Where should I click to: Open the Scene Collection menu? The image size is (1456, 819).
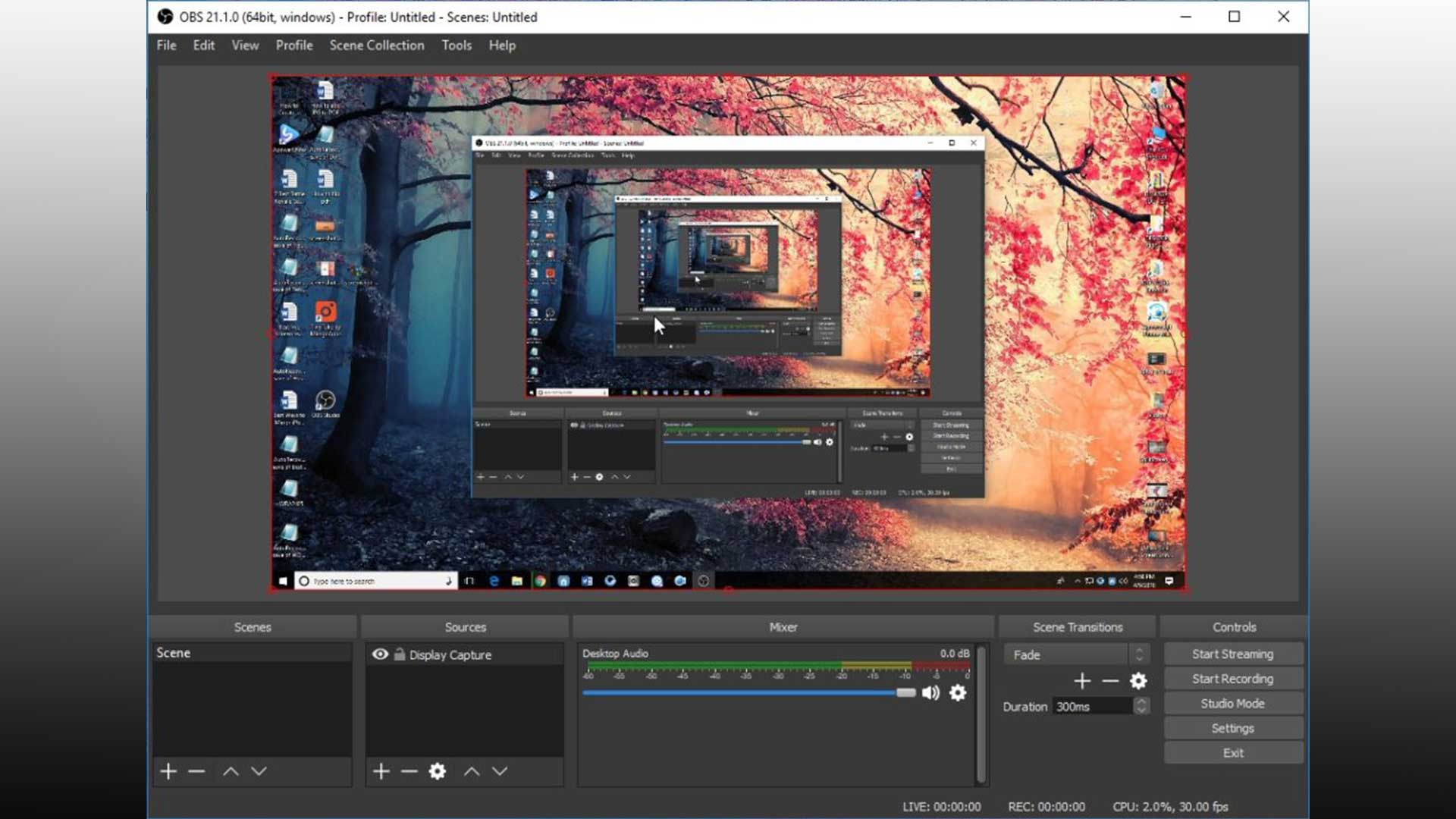[377, 45]
